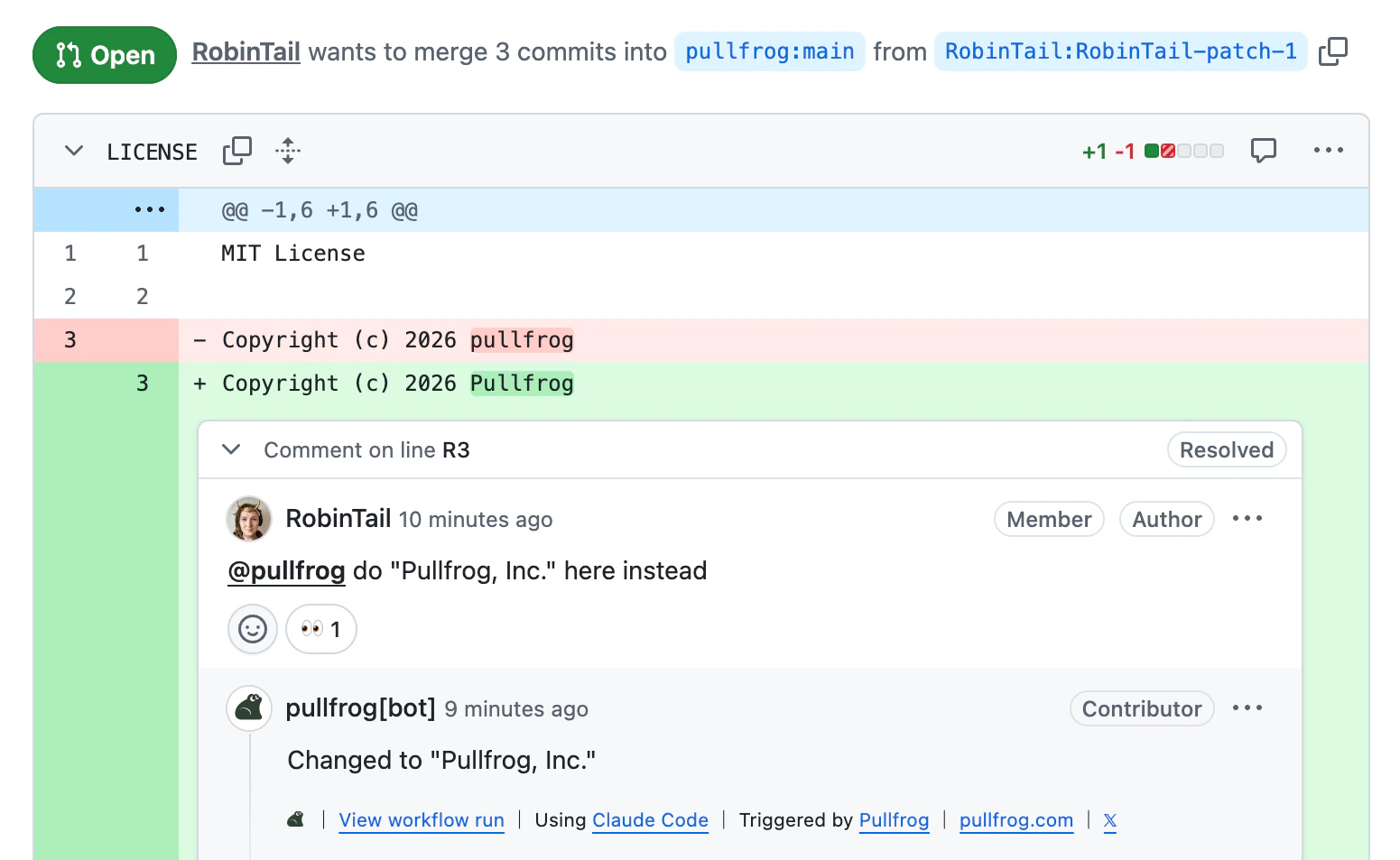The image size is (1400, 860).
Task: Open RobinTail:RobinTail-patch-1 branch link
Action: coord(1121,51)
